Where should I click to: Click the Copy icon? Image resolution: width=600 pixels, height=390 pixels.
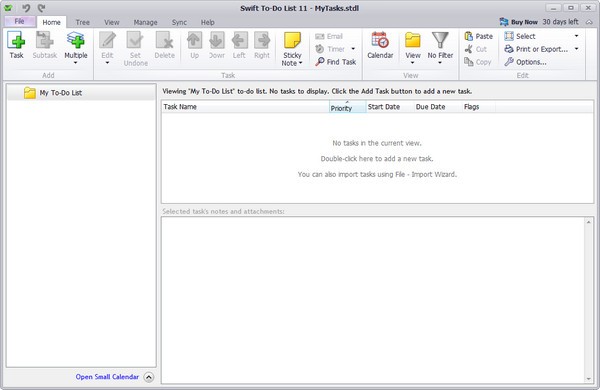coord(469,62)
